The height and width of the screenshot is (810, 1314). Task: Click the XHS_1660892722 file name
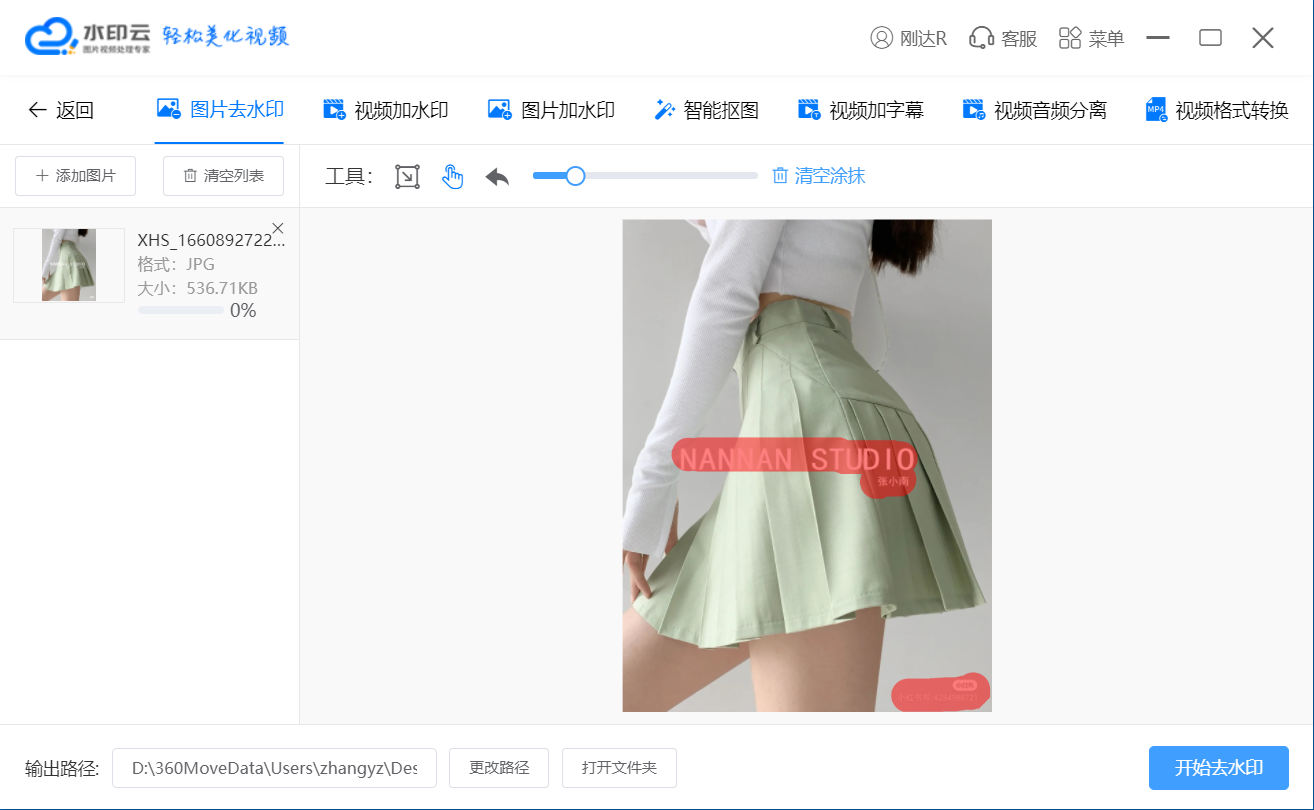click(211, 240)
